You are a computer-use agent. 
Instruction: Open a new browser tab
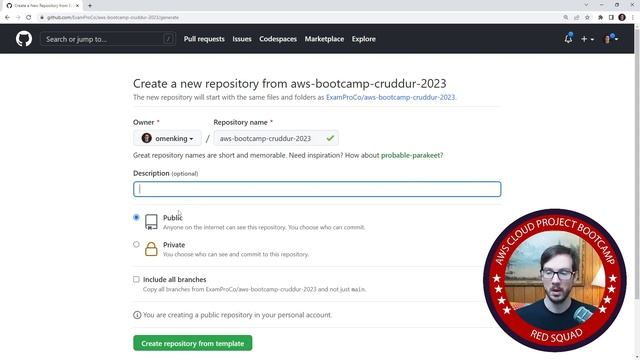coord(90,6)
